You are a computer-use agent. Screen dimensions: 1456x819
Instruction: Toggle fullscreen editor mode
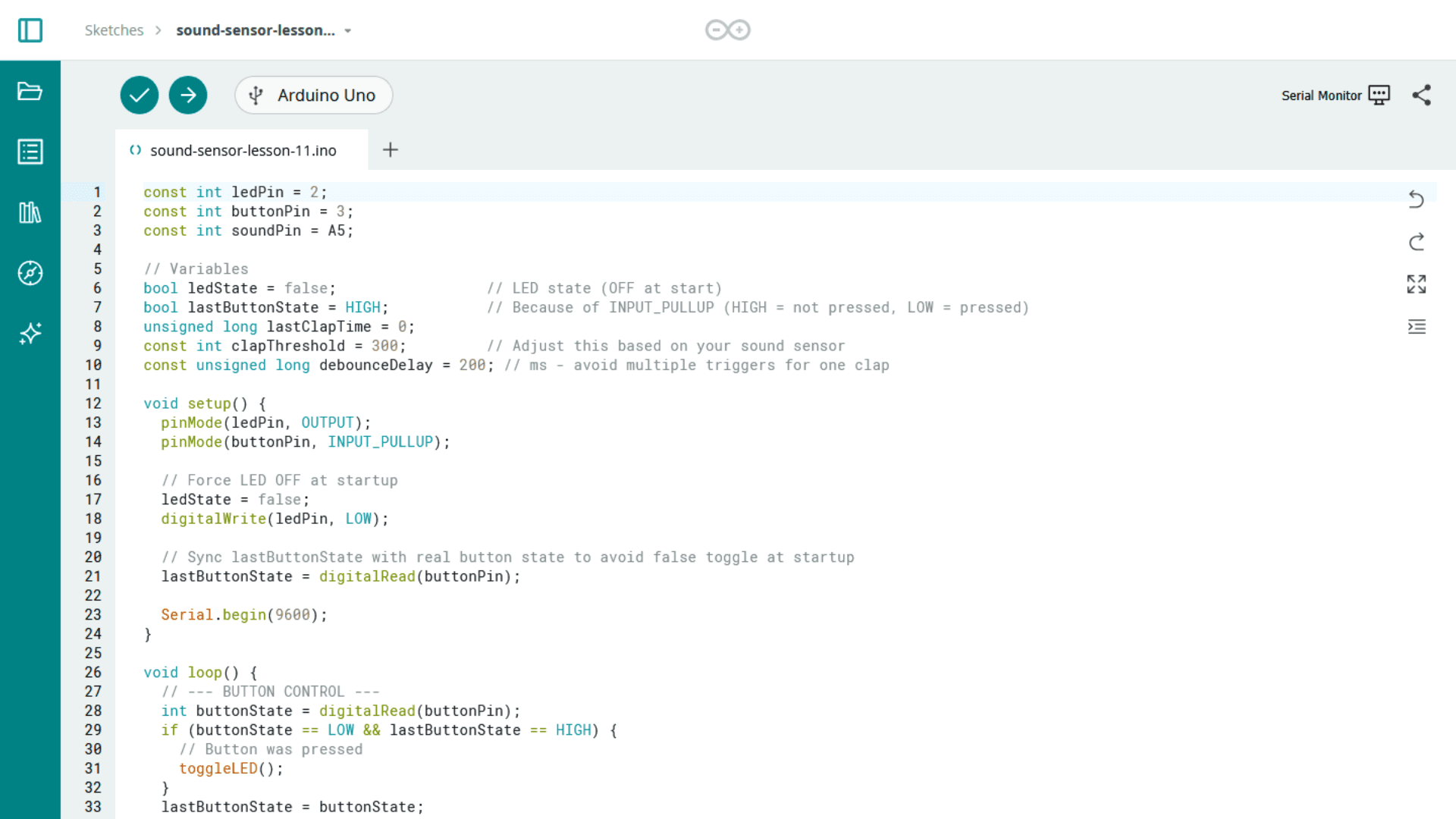pos(1417,284)
